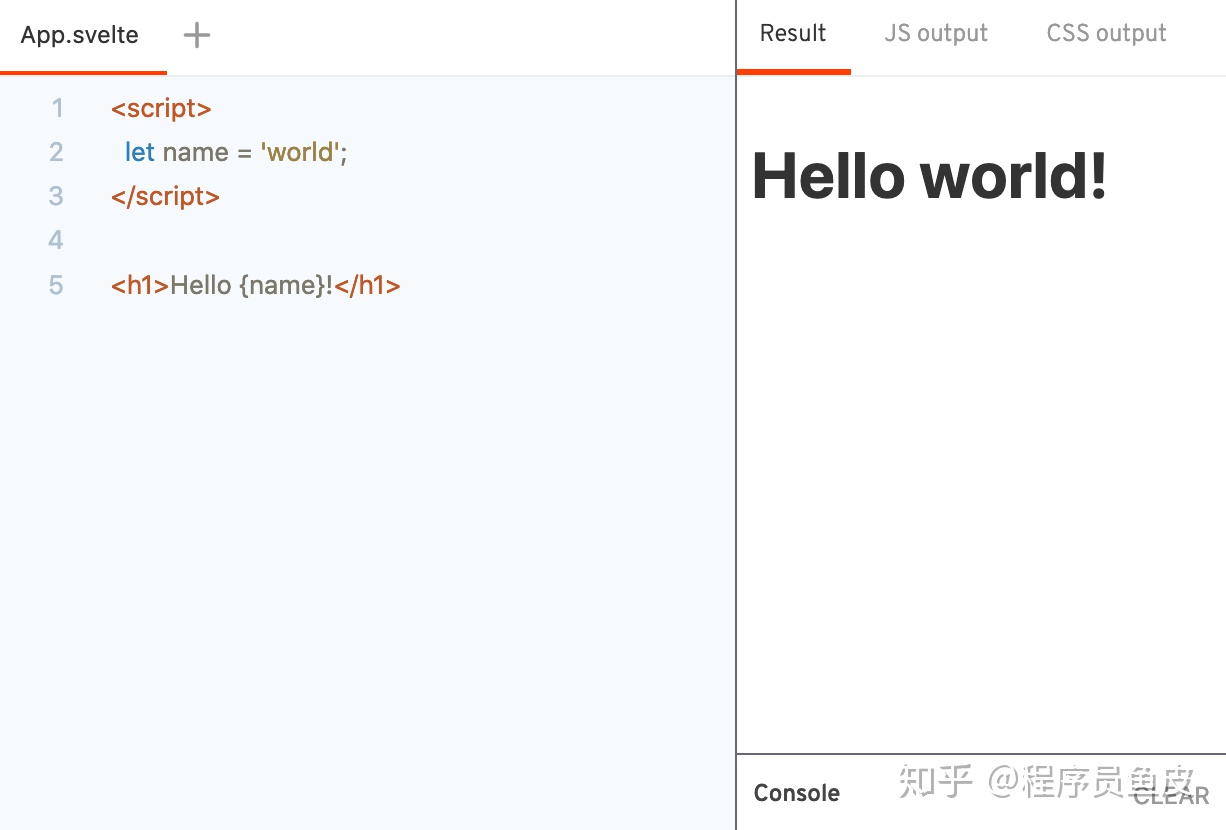Switch to the Result tab

[793, 34]
